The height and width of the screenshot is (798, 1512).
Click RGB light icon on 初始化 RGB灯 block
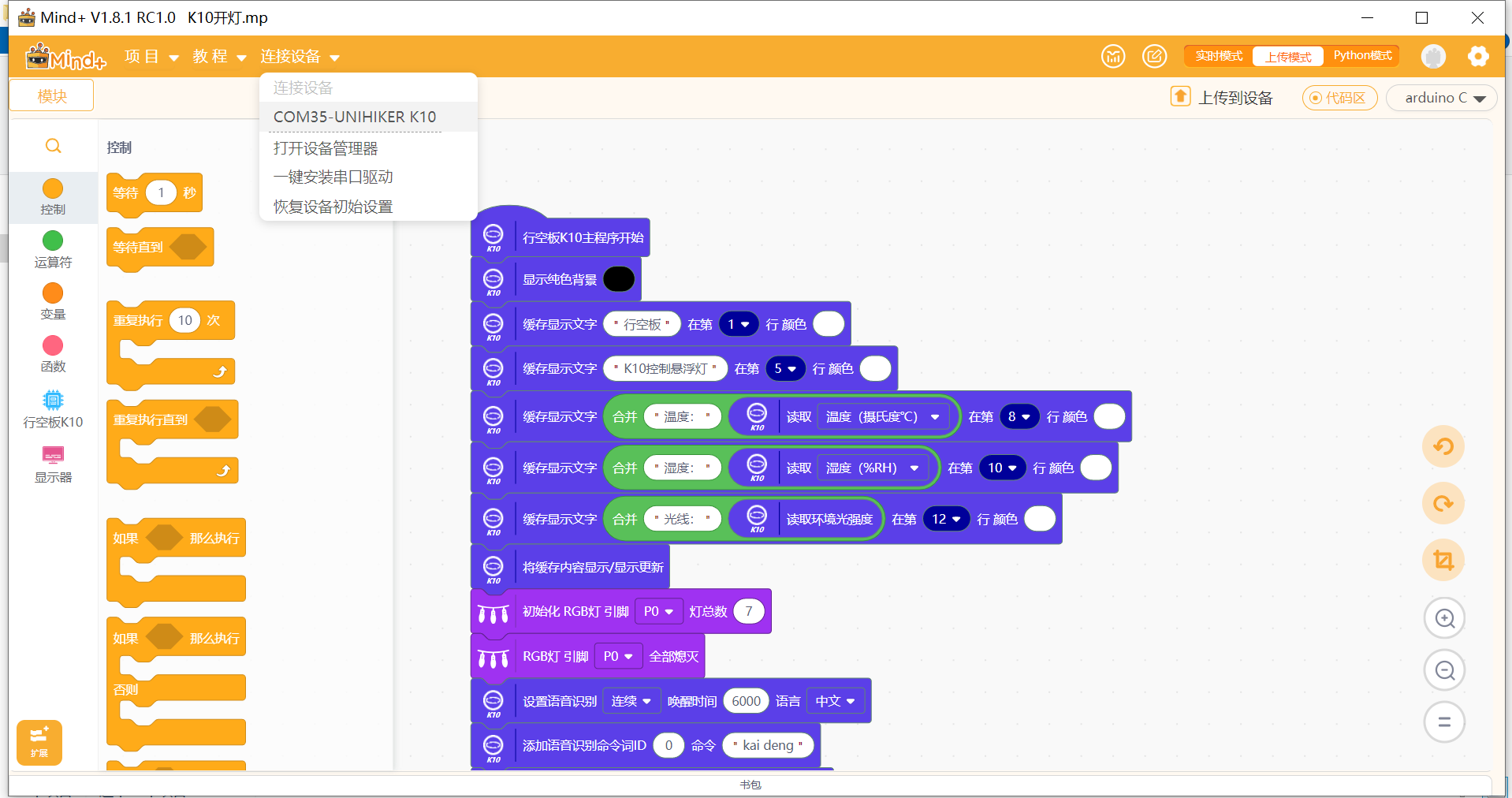point(493,613)
